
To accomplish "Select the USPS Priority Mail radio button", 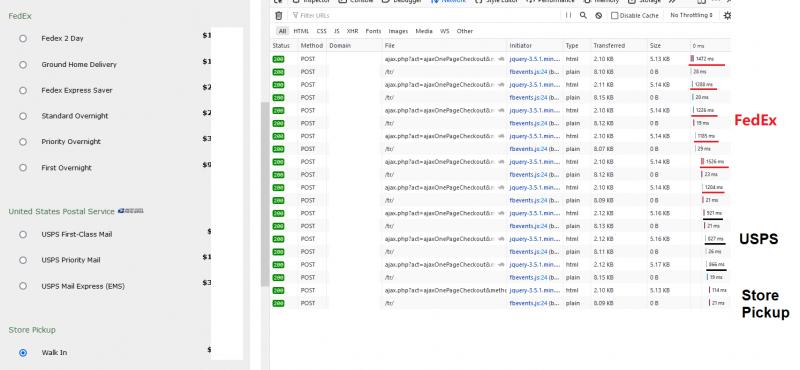I will [23, 260].
